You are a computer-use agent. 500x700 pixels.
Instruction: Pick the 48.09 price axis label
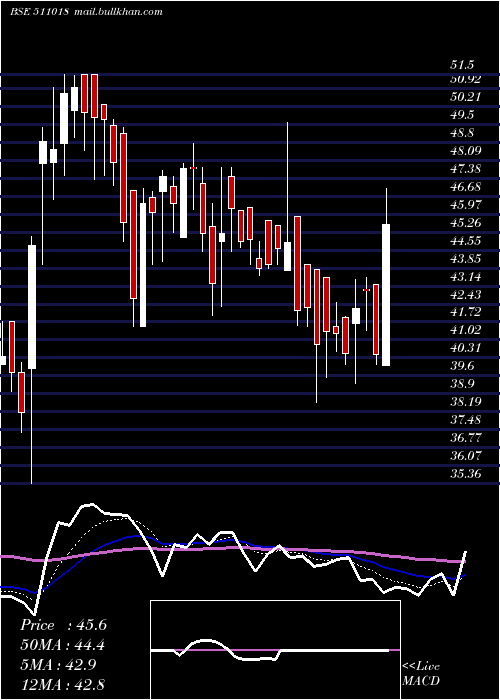coord(466,151)
